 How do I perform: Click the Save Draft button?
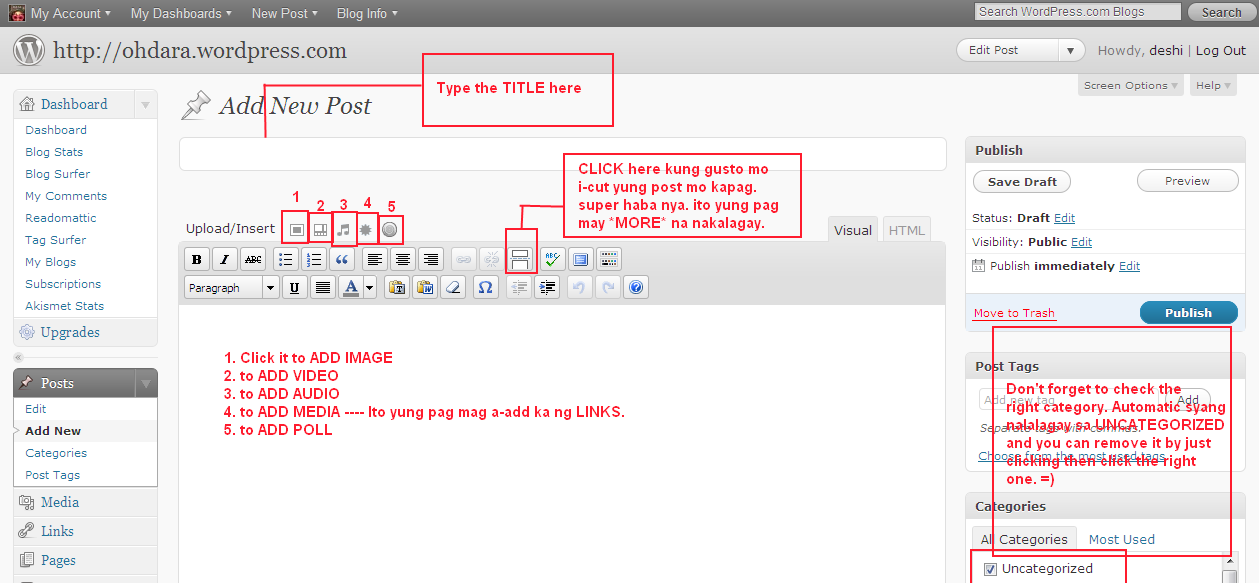point(1021,181)
